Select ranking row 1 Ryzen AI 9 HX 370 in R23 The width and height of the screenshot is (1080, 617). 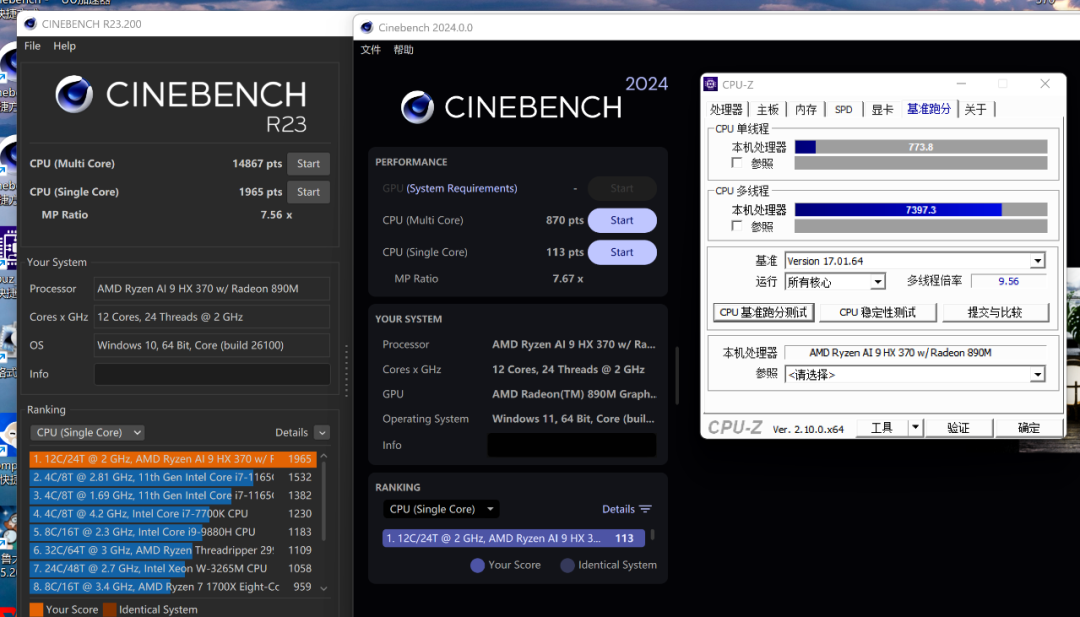click(x=173, y=459)
